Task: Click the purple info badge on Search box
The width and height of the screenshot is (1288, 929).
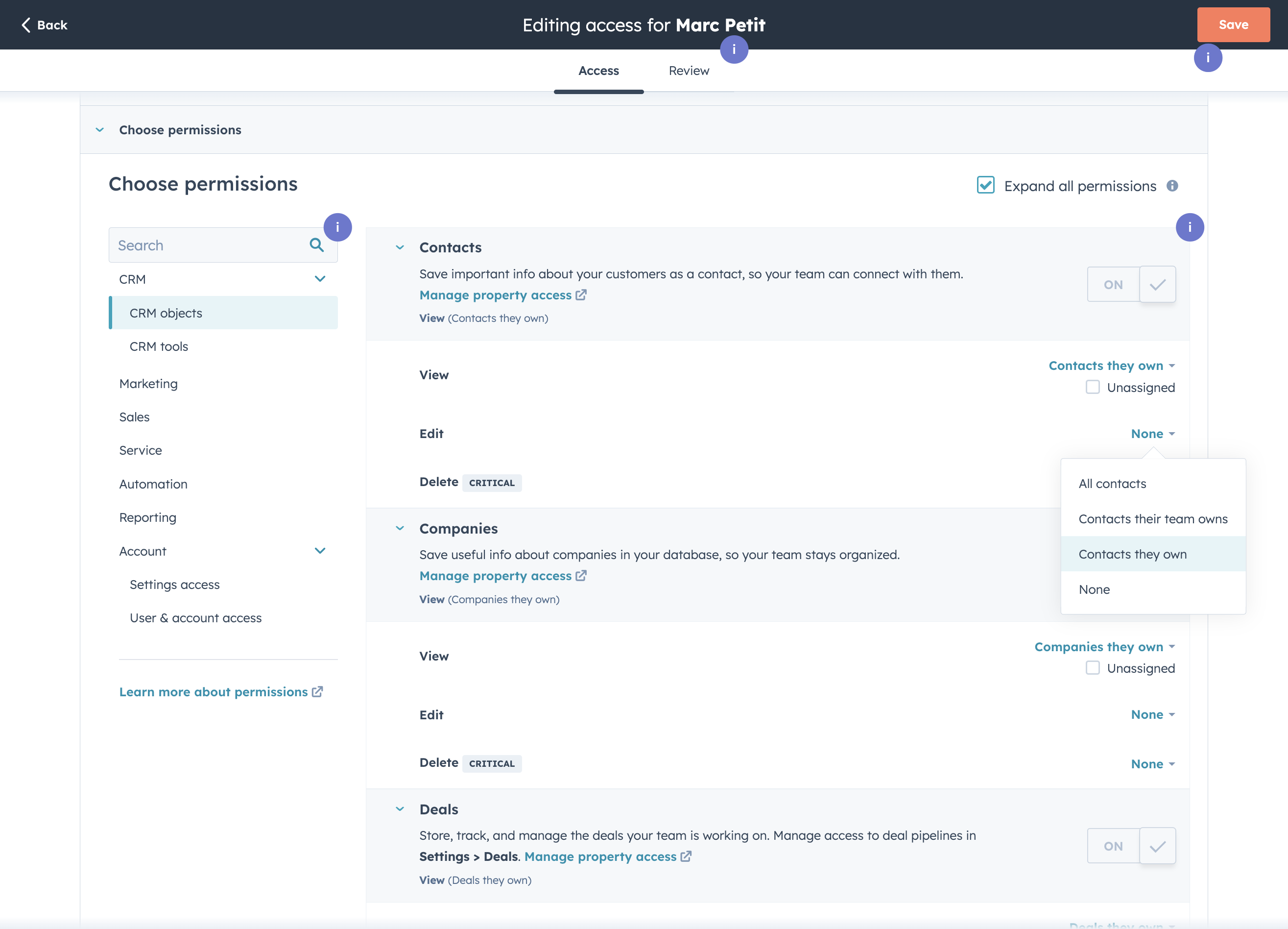Action: click(337, 227)
